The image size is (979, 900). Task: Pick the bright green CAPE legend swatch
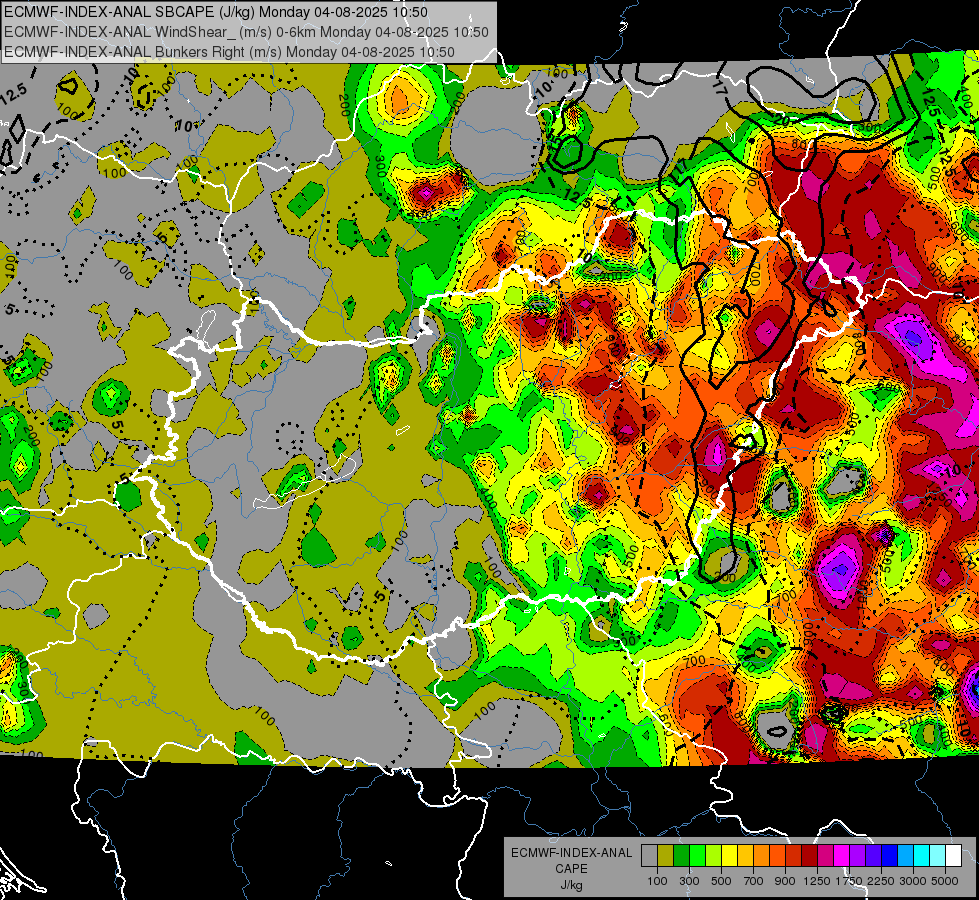click(697, 855)
